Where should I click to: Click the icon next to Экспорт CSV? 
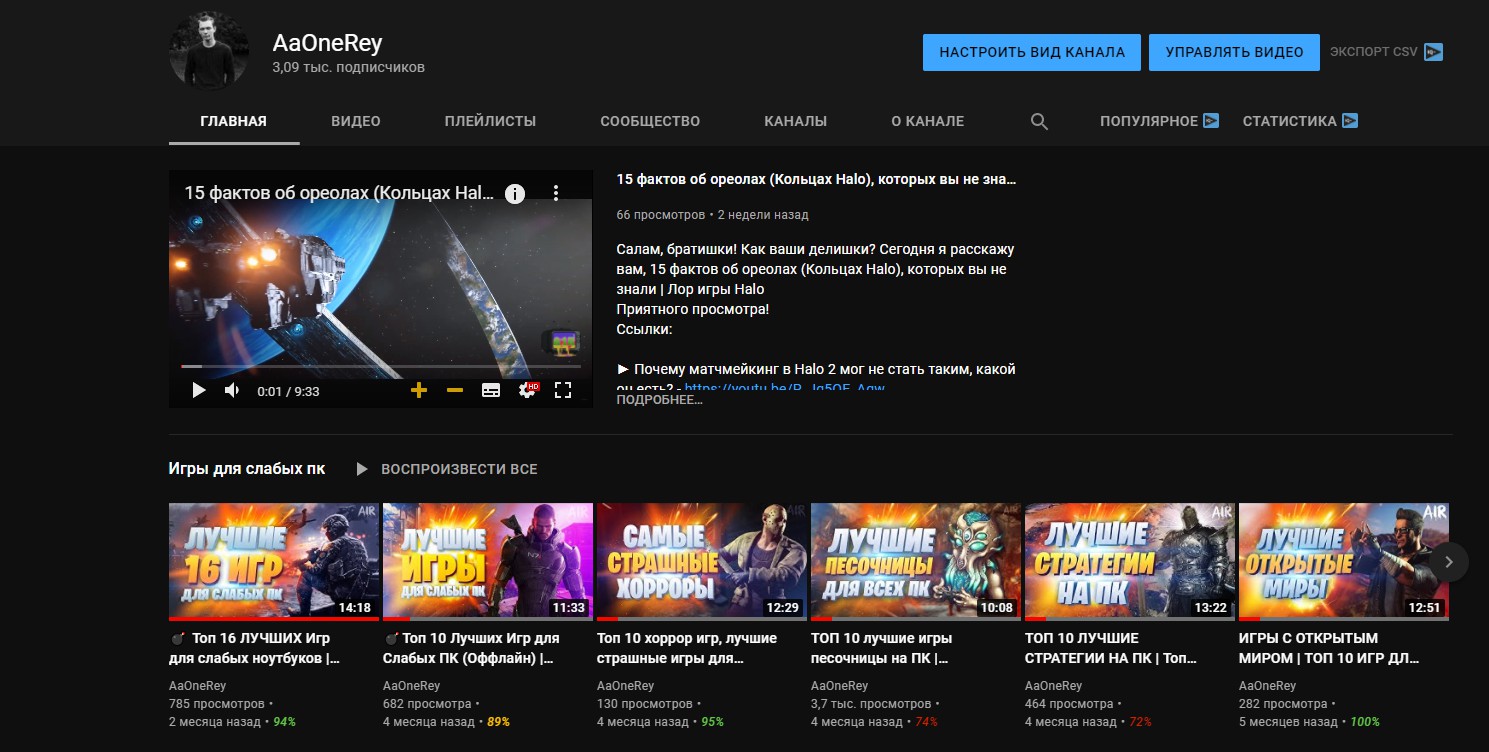coord(1434,52)
